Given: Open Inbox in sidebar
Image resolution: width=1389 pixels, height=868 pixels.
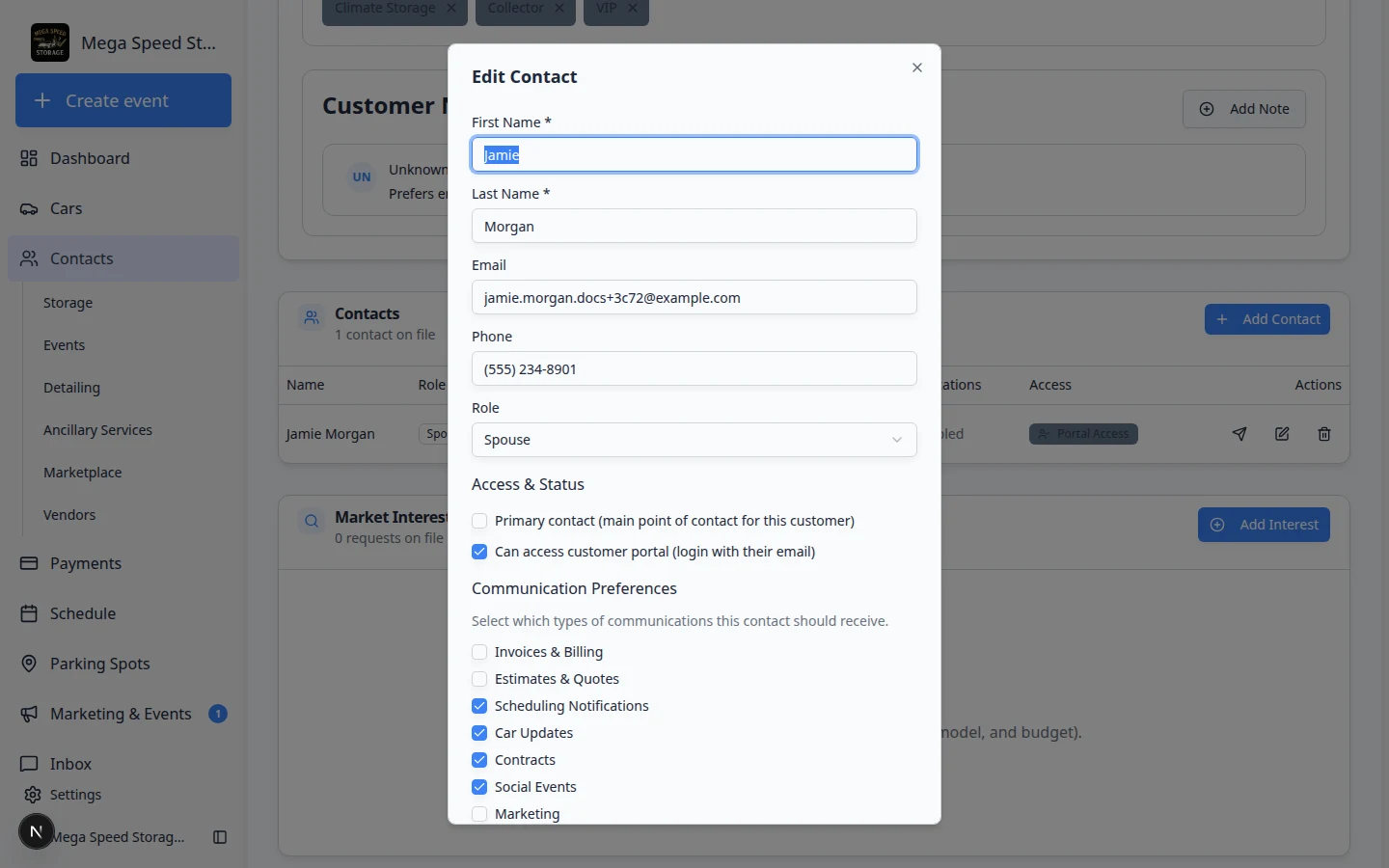Looking at the screenshot, I should (123, 764).
